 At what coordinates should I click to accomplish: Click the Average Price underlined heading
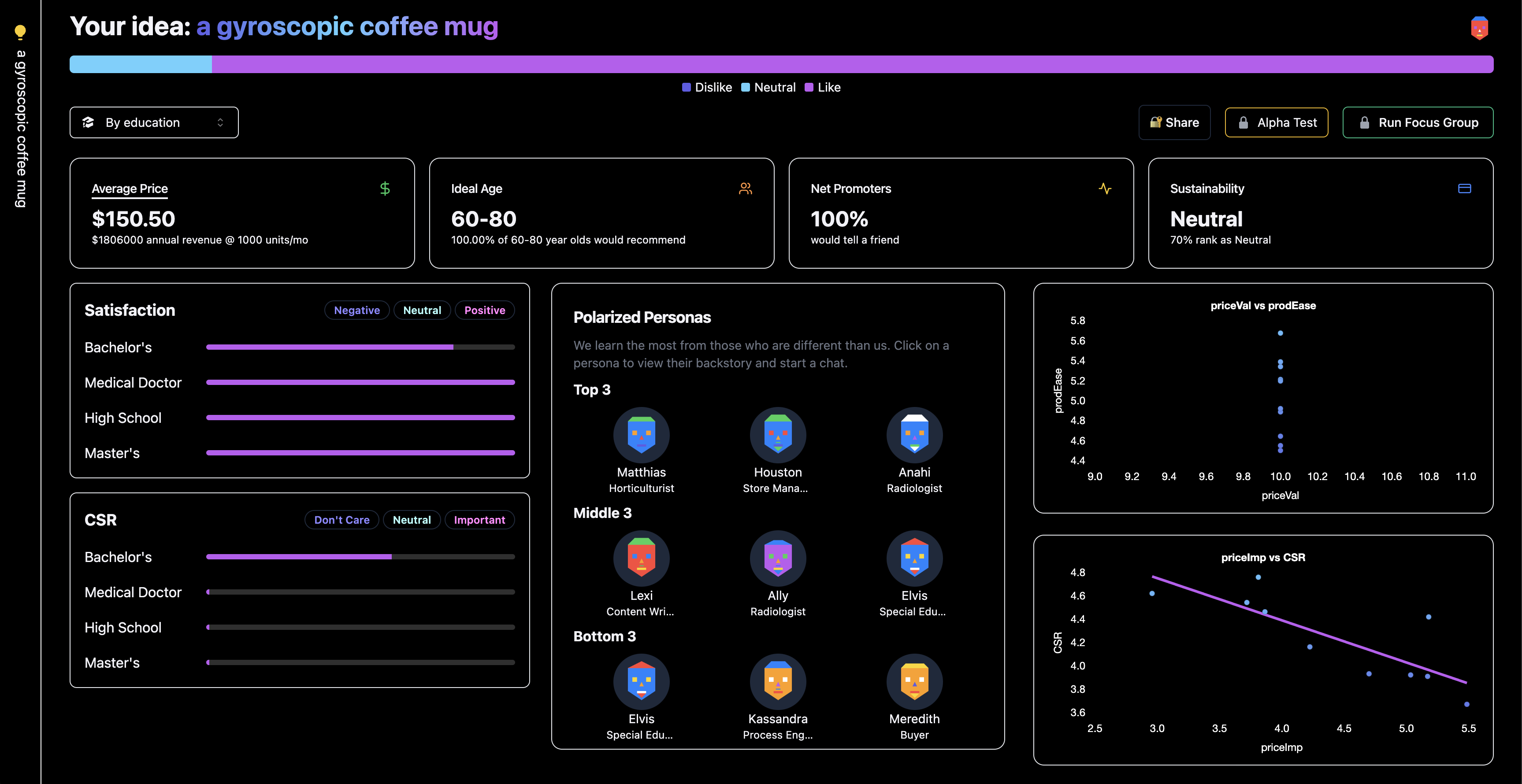(130, 189)
